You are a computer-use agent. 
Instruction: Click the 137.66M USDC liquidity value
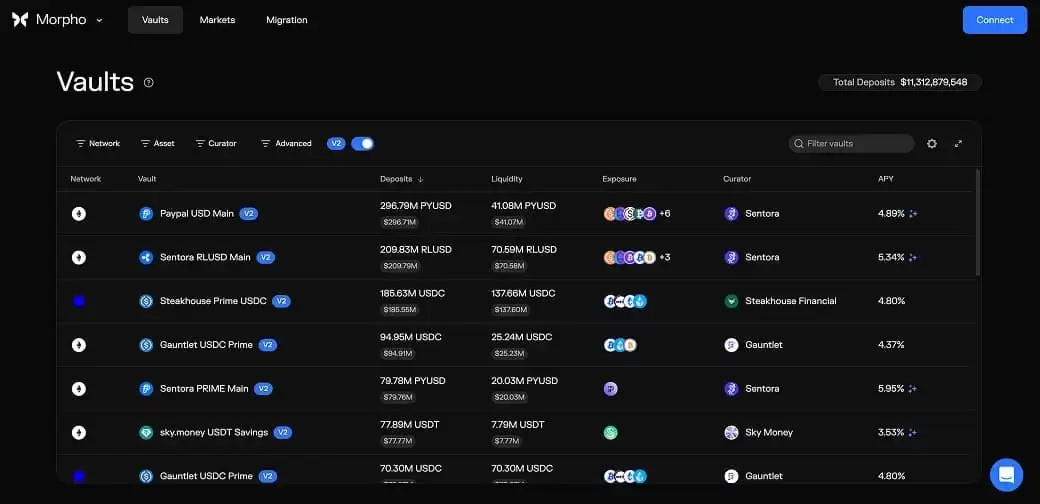tap(523, 293)
